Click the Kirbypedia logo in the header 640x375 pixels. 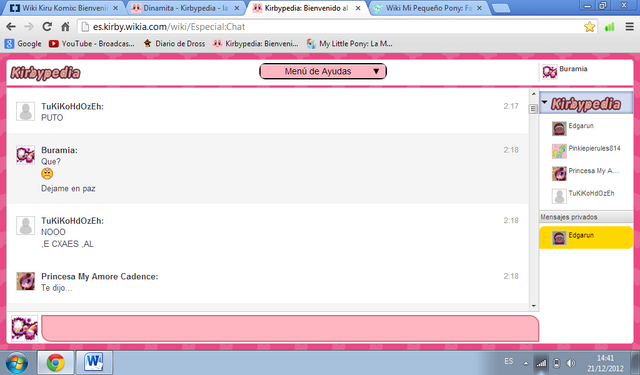(45, 73)
